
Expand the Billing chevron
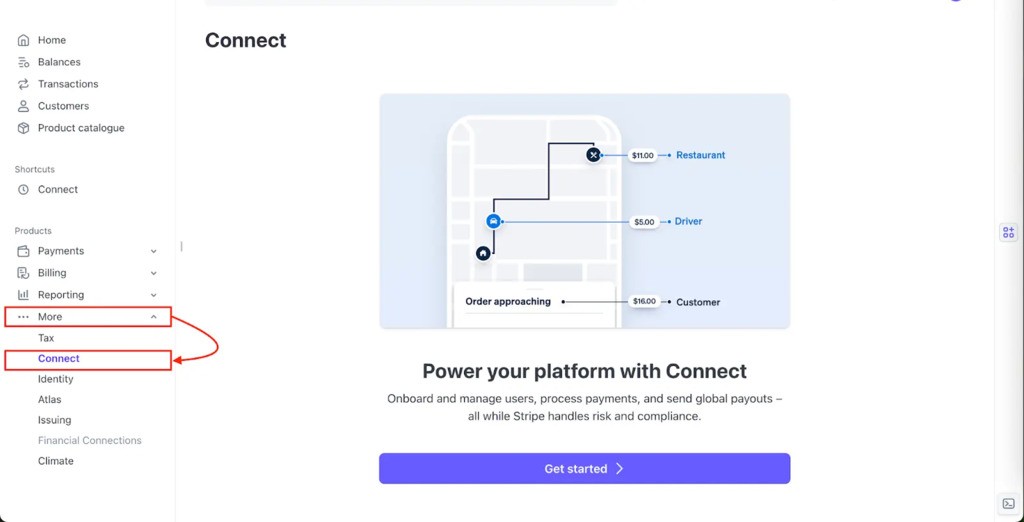pos(154,273)
